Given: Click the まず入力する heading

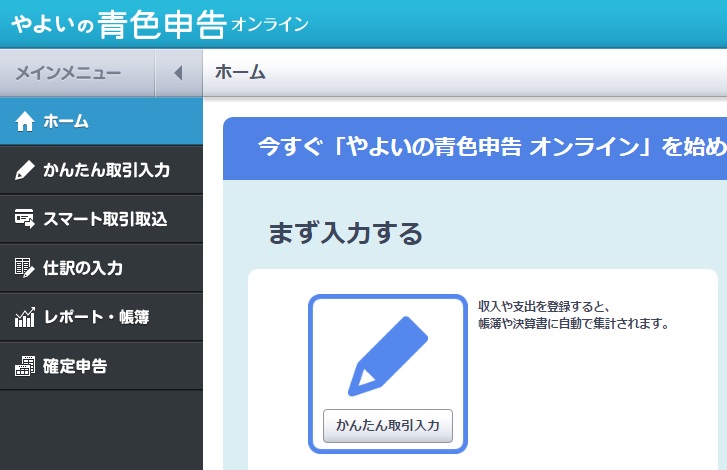Looking at the screenshot, I should pos(345,233).
